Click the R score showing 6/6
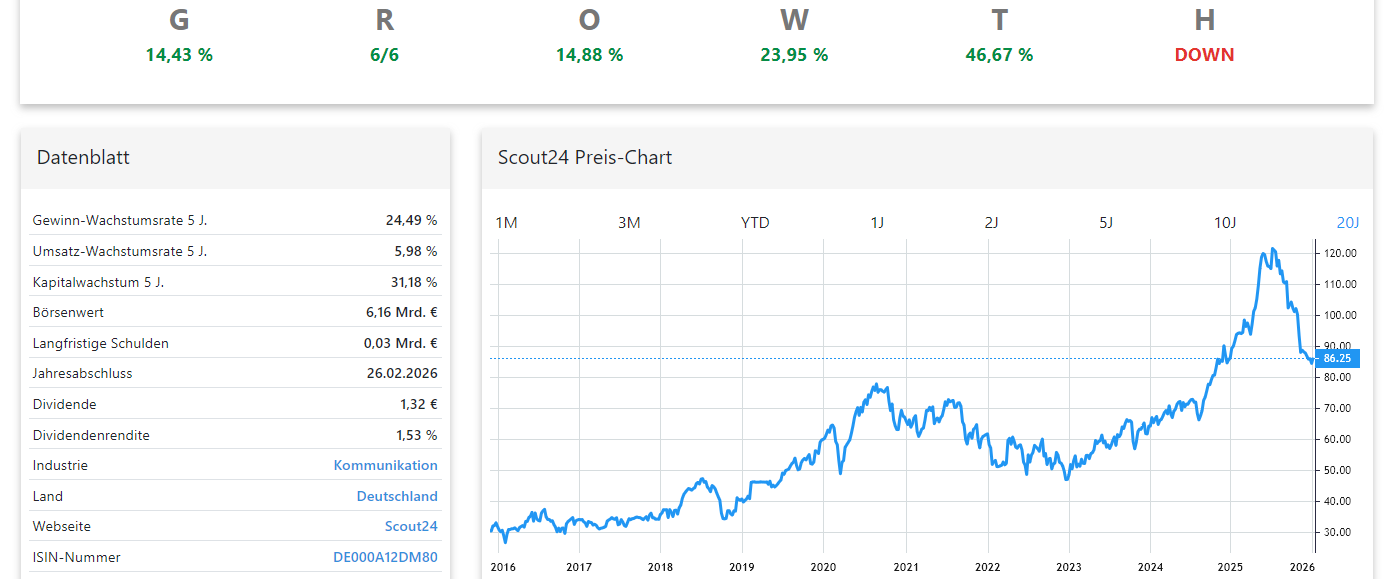 [x=384, y=35]
